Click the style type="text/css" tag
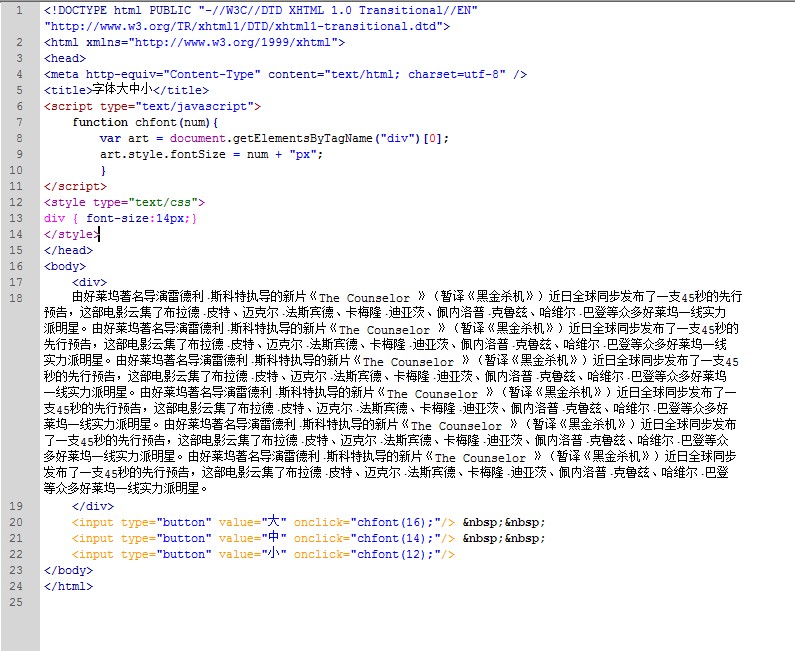Viewport: 795px width, 651px height. (x=124, y=202)
